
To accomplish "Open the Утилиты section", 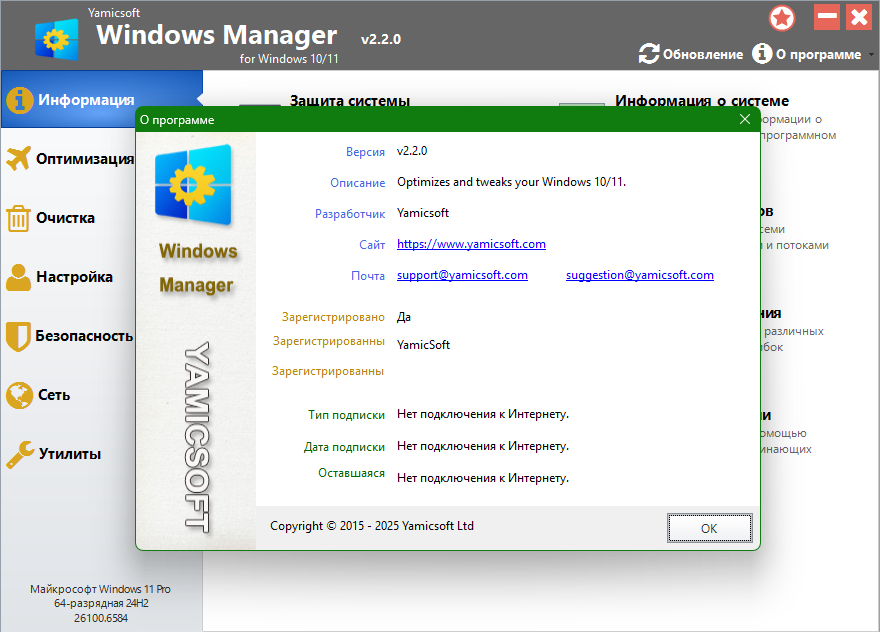I will tap(70, 454).
